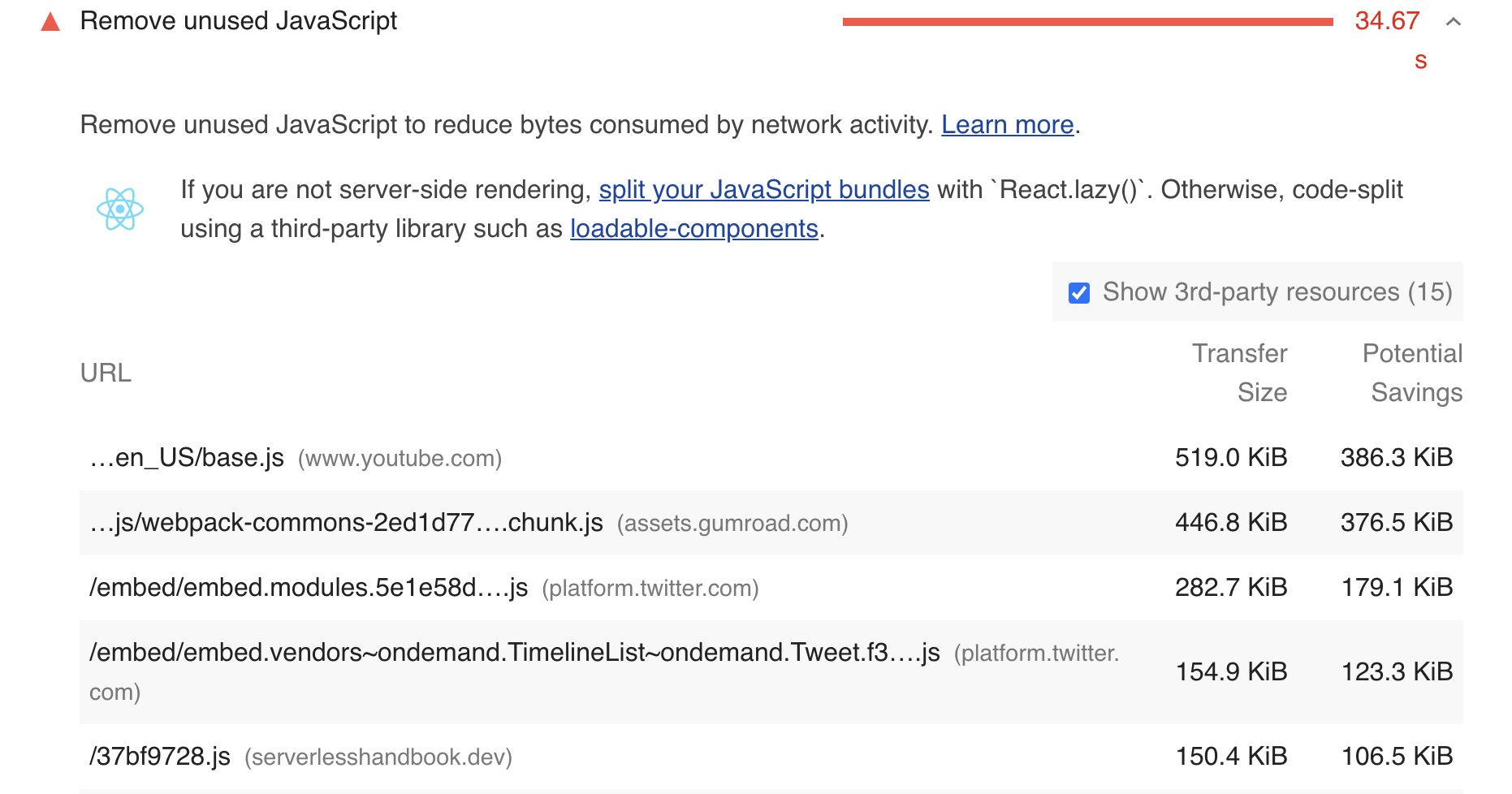The height and width of the screenshot is (794, 1512).
Task: Click the (assets.gumroad.com) domain label
Action: 732,524
